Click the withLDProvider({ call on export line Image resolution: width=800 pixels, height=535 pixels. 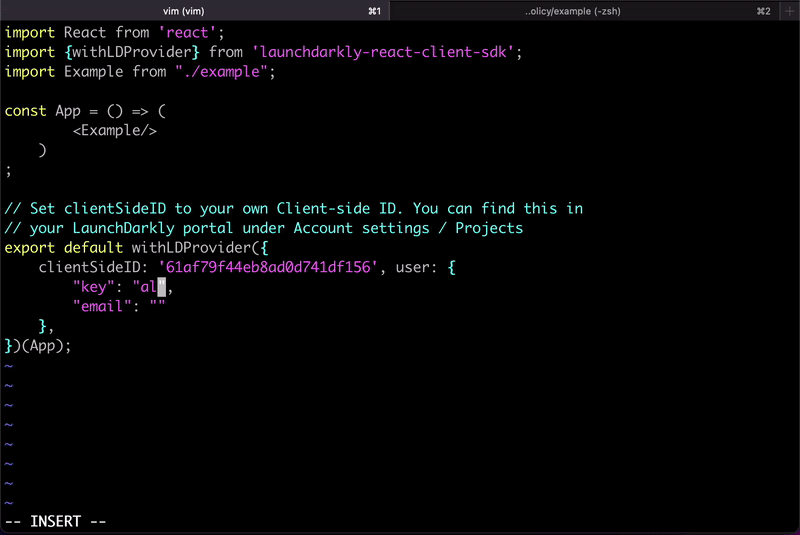[200, 248]
